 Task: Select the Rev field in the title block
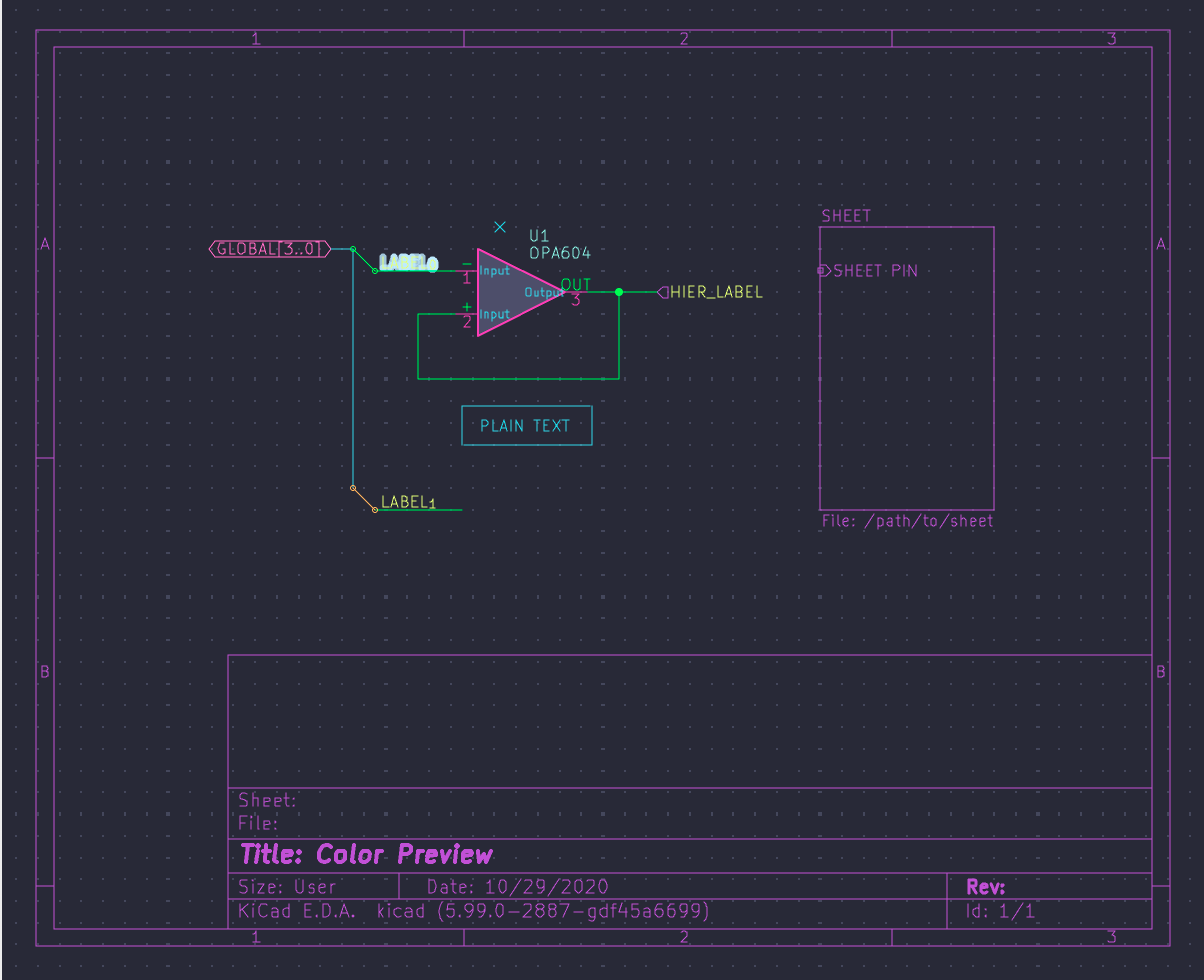[984, 886]
